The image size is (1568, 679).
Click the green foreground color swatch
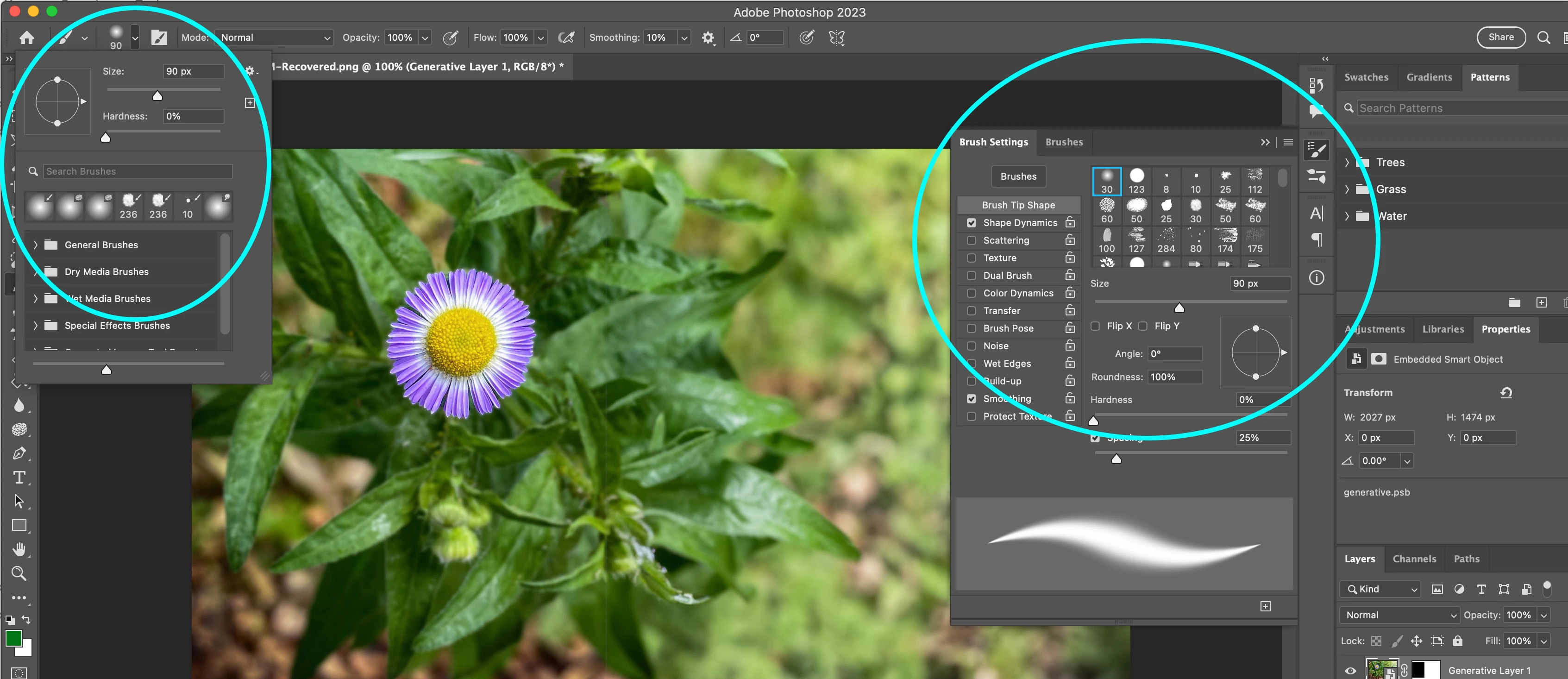click(x=13, y=638)
